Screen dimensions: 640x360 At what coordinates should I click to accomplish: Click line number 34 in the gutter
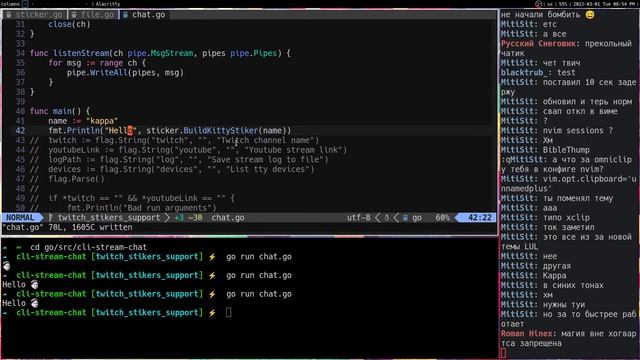click(x=20, y=53)
